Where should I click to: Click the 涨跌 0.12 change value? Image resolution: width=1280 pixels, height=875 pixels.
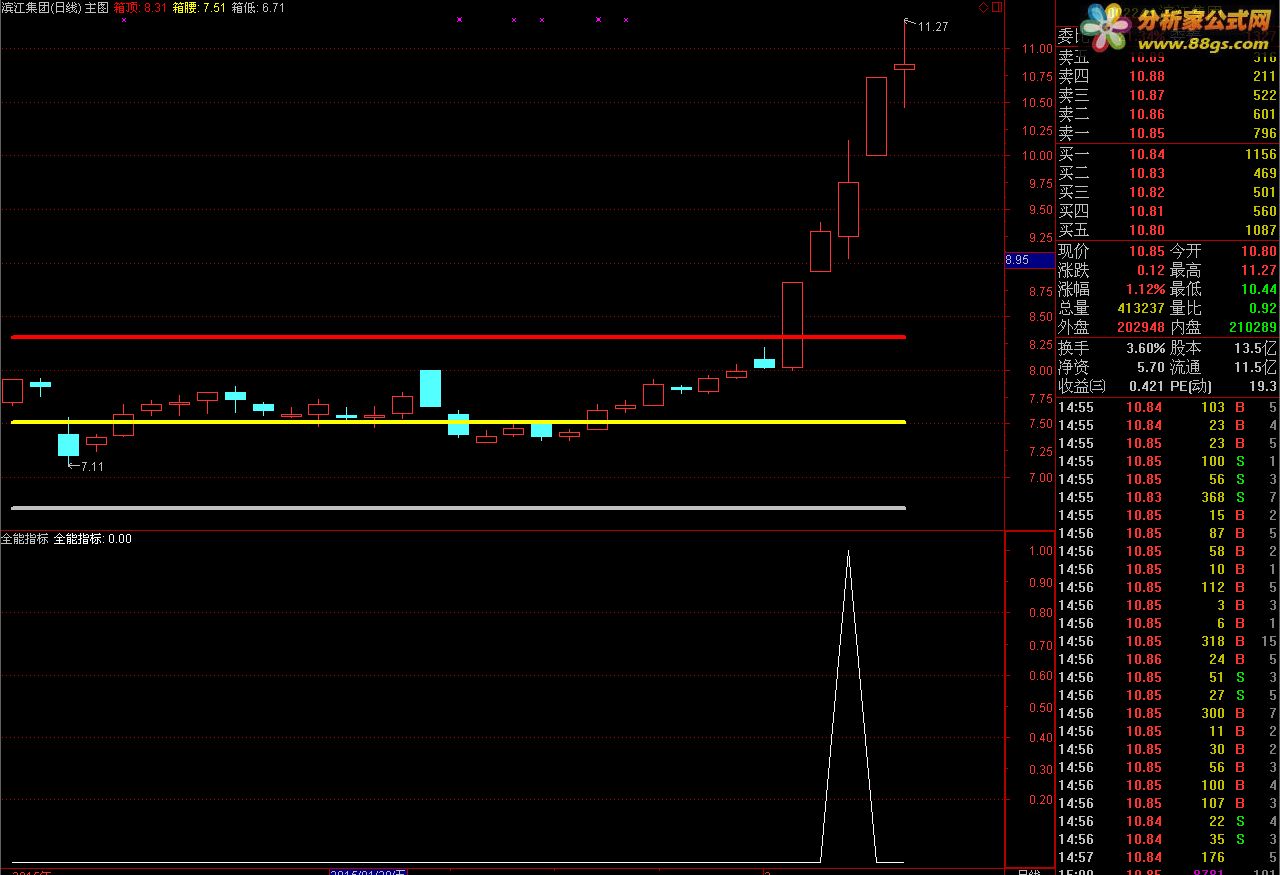[1151, 270]
